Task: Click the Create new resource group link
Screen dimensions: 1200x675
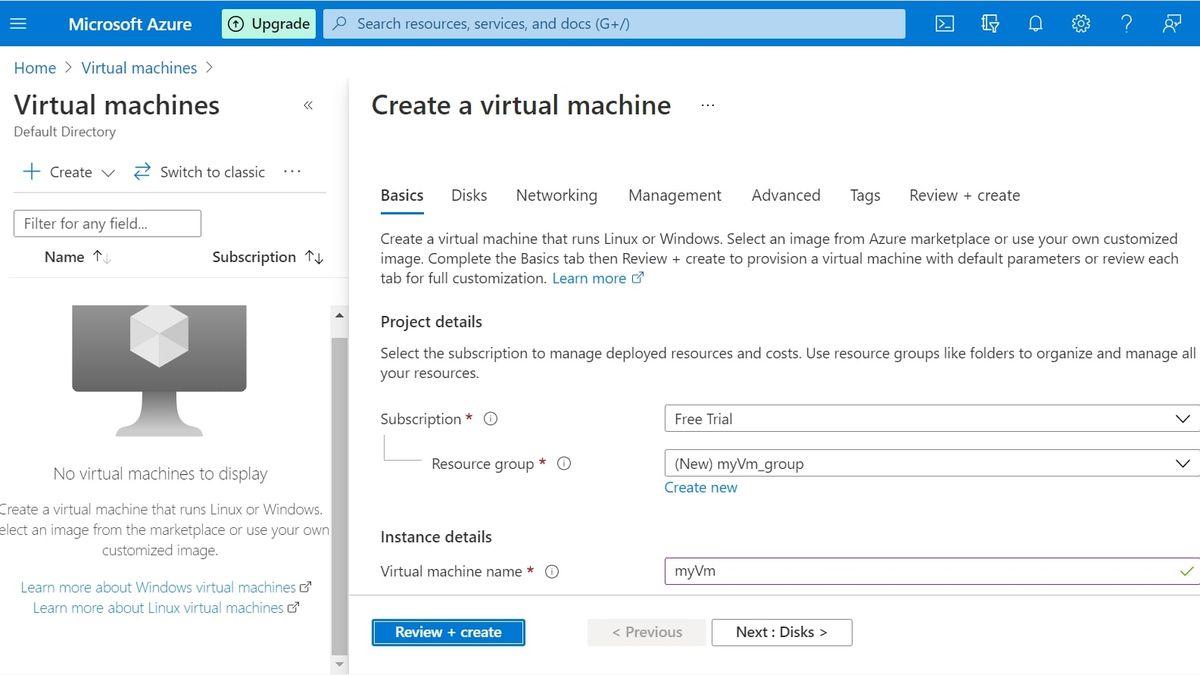Action: click(700, 487)
